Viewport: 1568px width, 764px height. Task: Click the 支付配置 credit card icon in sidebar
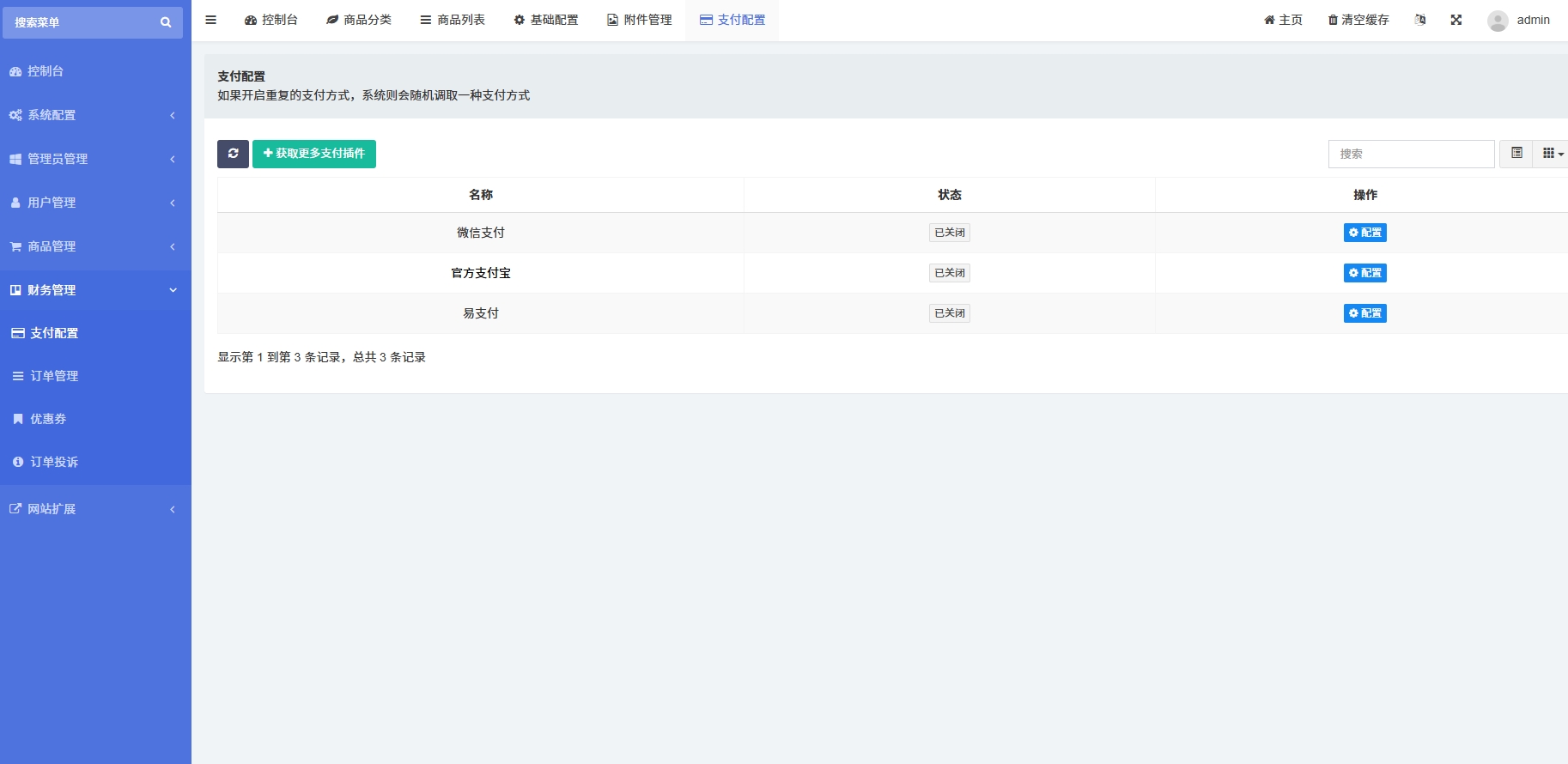coord(18,333)
